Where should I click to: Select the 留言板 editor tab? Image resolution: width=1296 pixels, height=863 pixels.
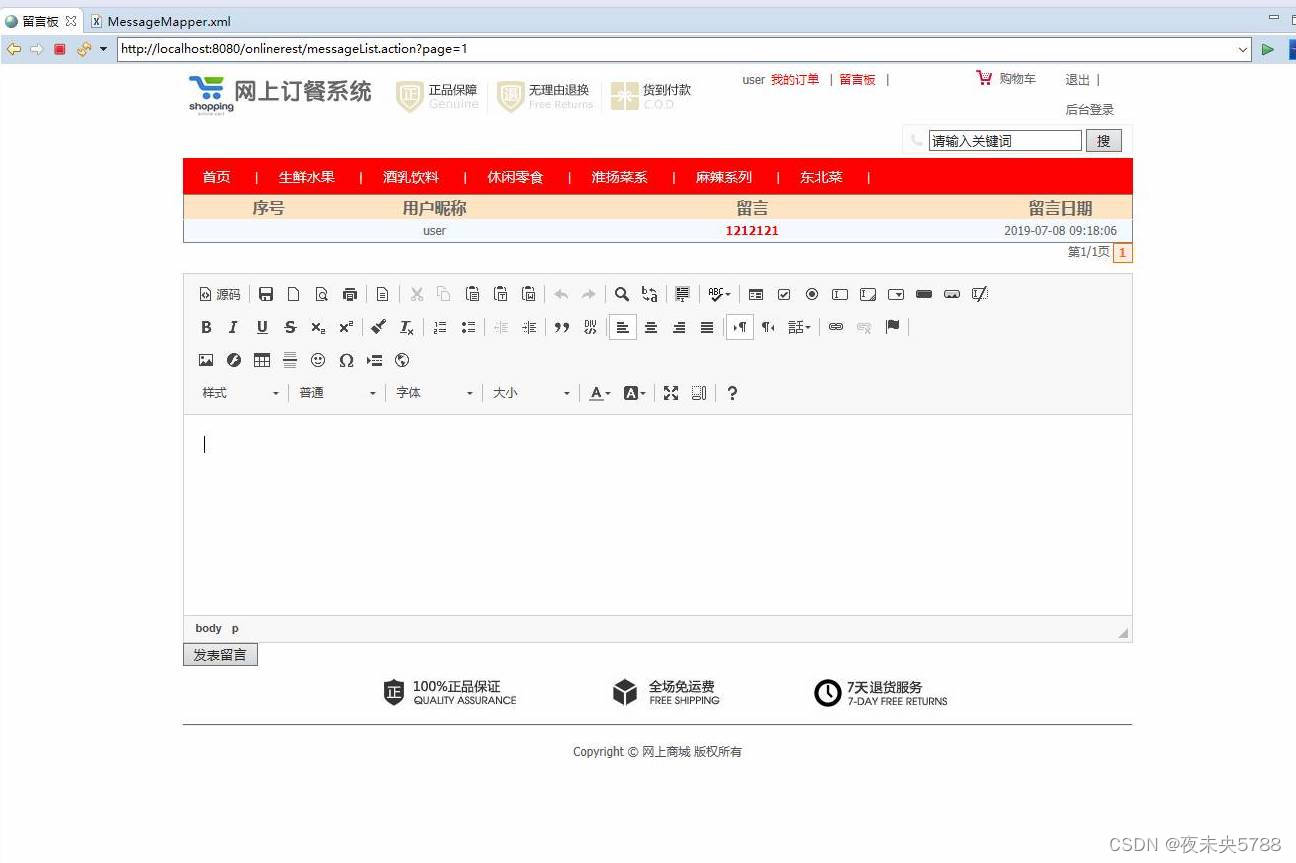click(40, 21)
